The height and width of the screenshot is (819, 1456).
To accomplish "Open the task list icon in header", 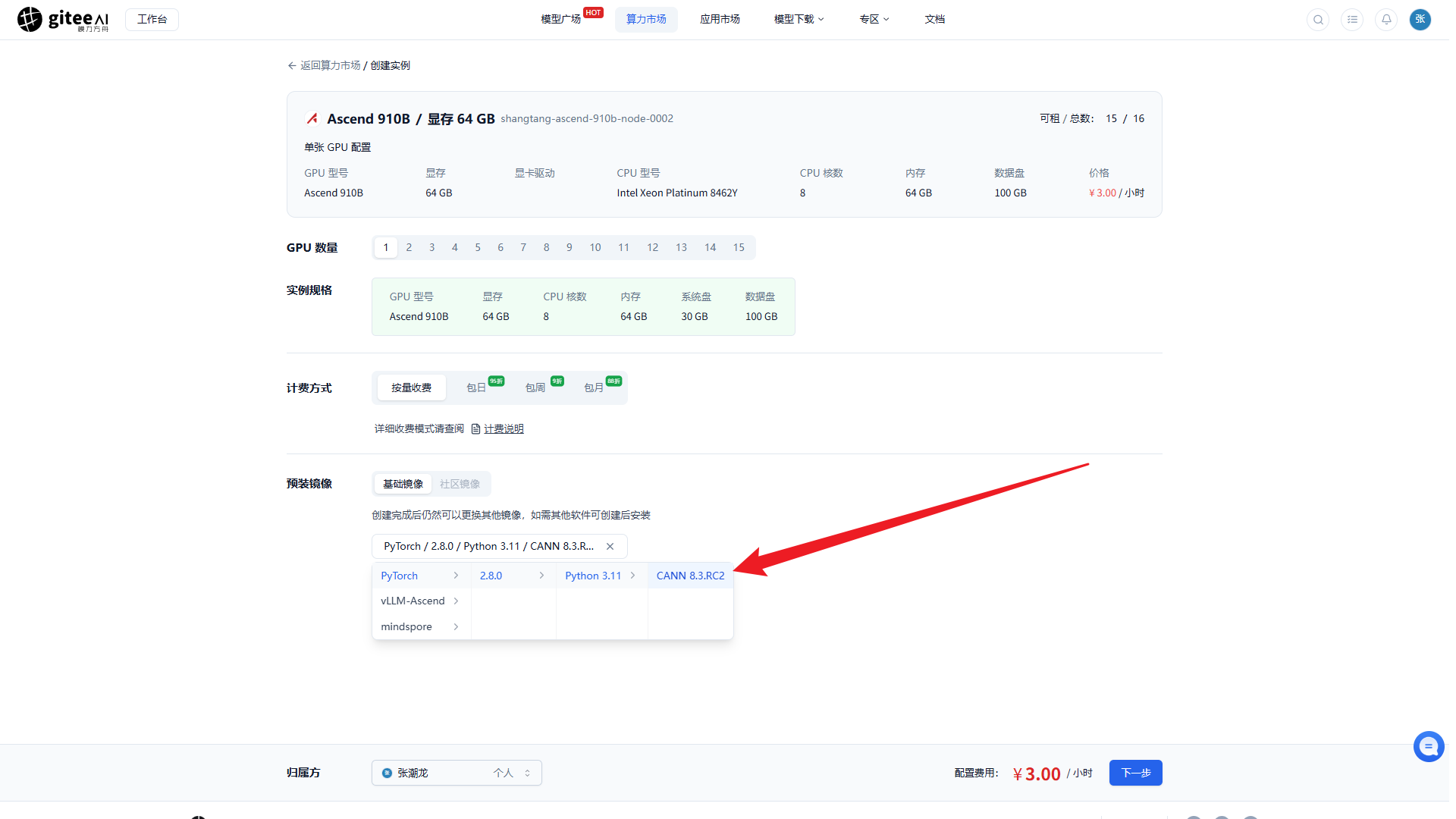I will click(1352, 20).
